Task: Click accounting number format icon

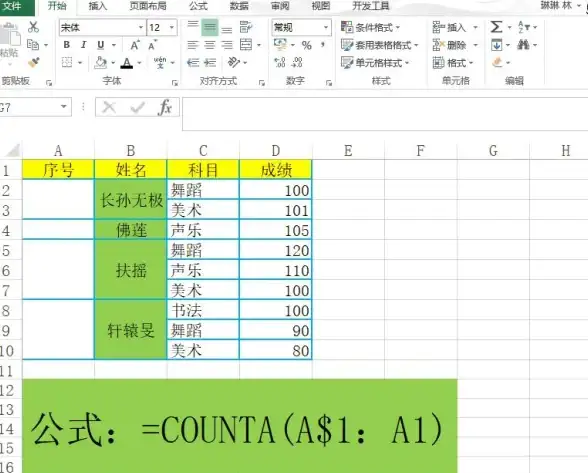Action: (280, 45)
